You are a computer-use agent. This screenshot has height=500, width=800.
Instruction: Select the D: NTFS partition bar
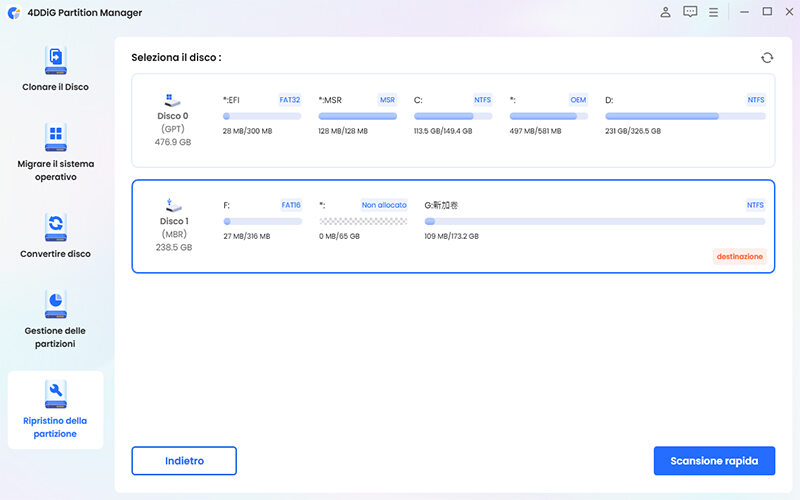point(685,116)
